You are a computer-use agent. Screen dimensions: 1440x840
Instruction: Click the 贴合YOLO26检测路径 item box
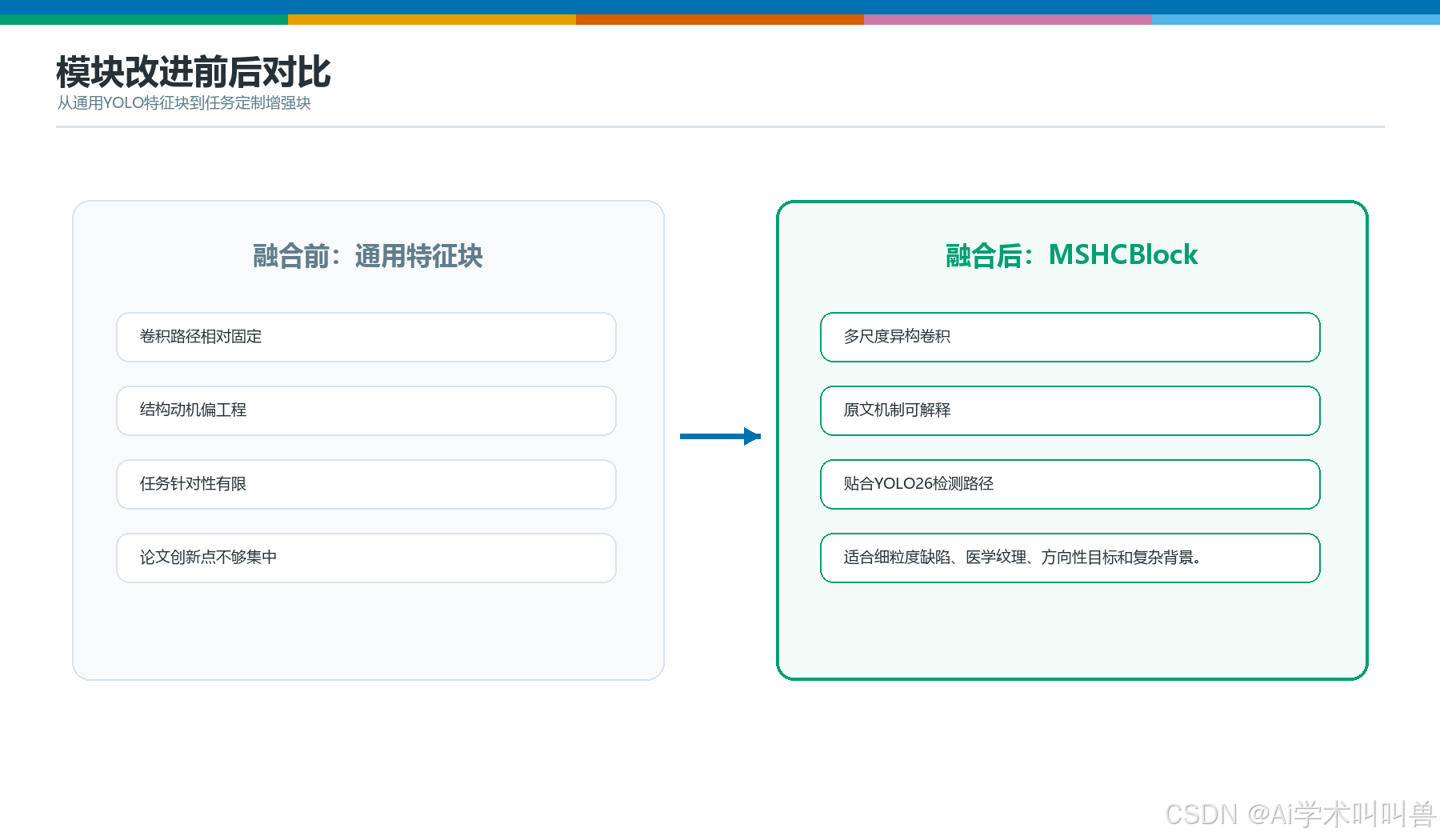click(1070, 484)
